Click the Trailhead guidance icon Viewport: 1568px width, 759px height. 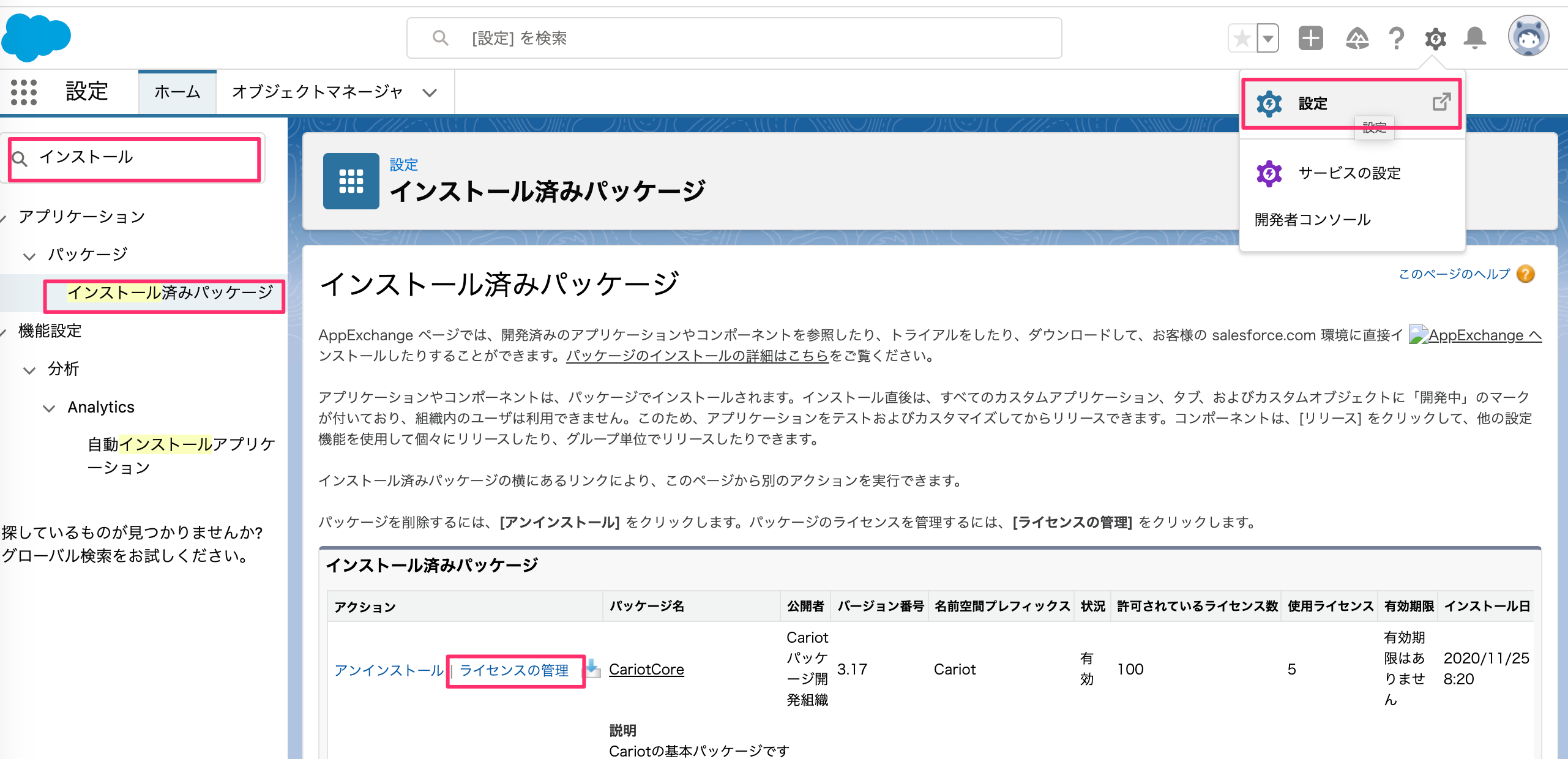click(1357, 39)
